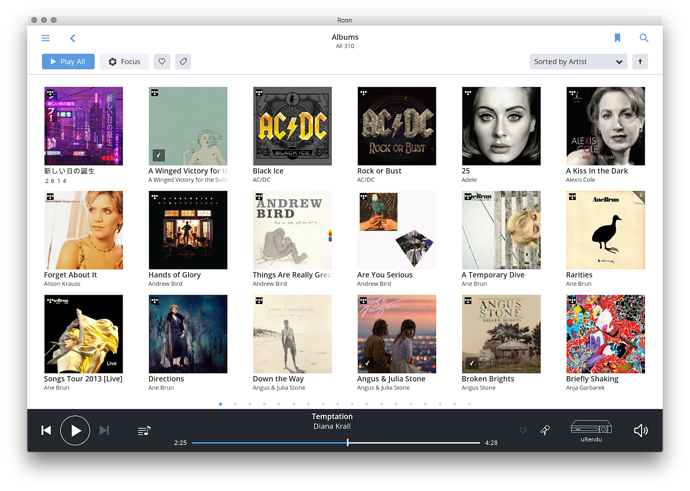Click the Play All button
Screen dimensions: 690x491
[68, 62]
